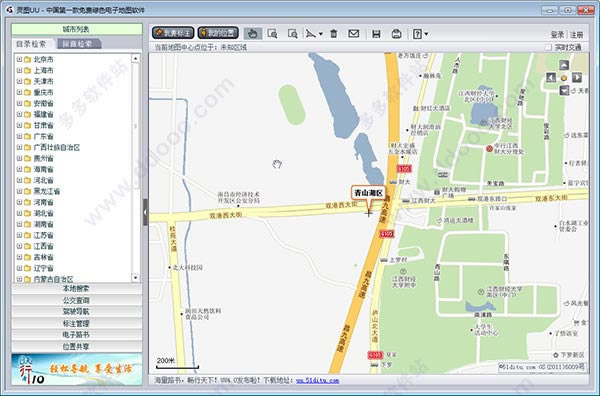The image size is (600, 396).
Task: Expand the 北京市 tree node
Action: [19, 59]
